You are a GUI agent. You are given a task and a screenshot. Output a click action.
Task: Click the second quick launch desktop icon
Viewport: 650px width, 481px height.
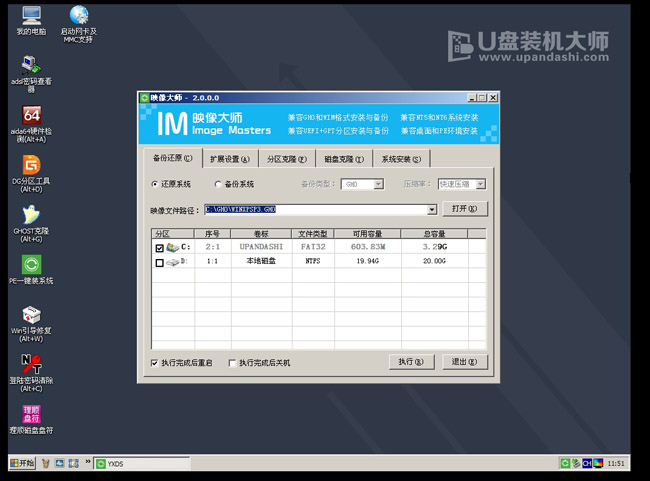tap(60, 463)
